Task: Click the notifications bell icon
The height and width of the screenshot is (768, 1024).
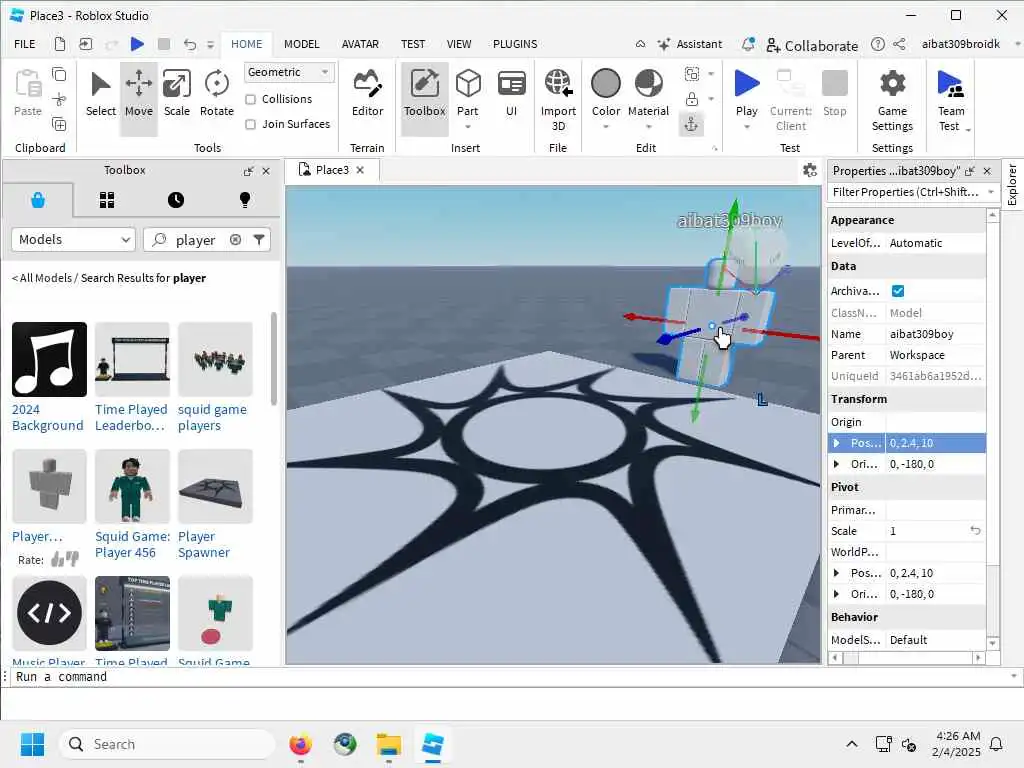Action: 748,44
